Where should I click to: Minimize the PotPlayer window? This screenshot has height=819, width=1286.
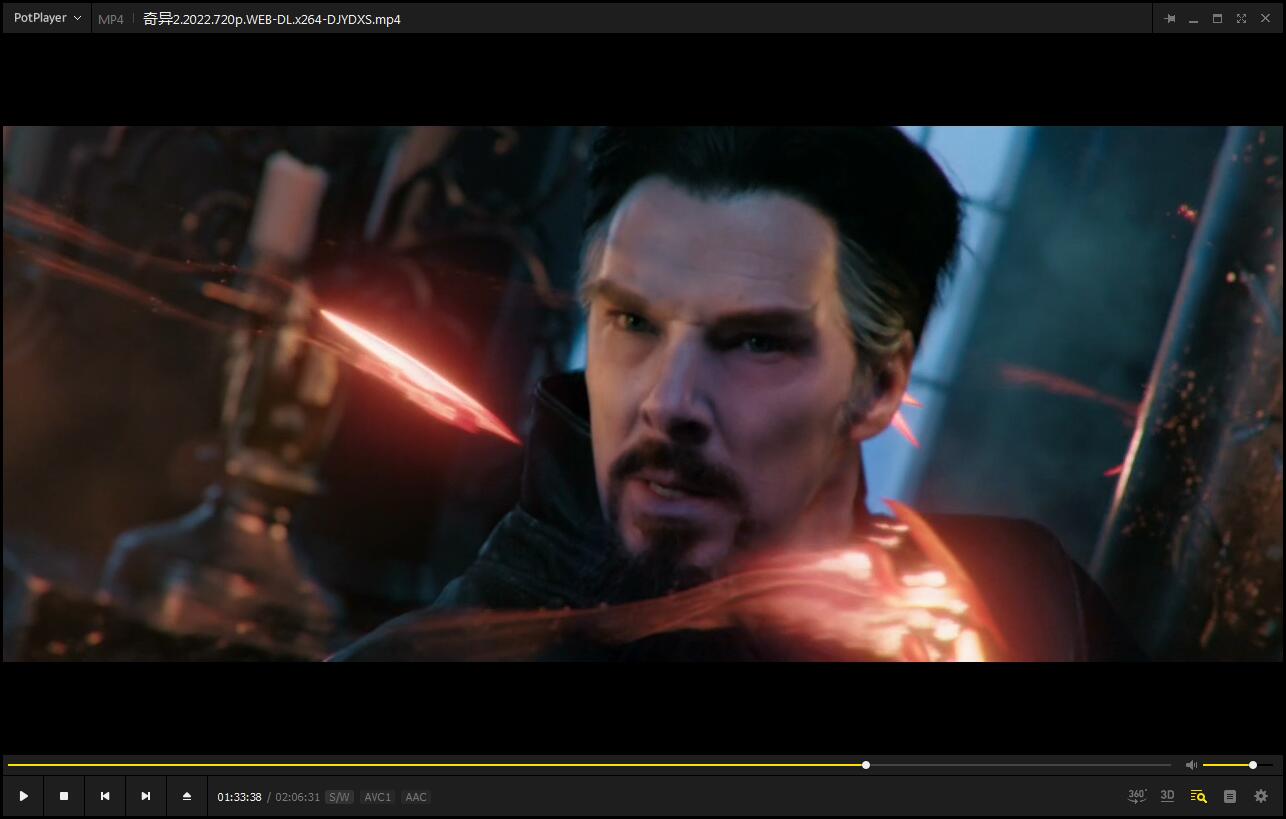(1193, 19)
